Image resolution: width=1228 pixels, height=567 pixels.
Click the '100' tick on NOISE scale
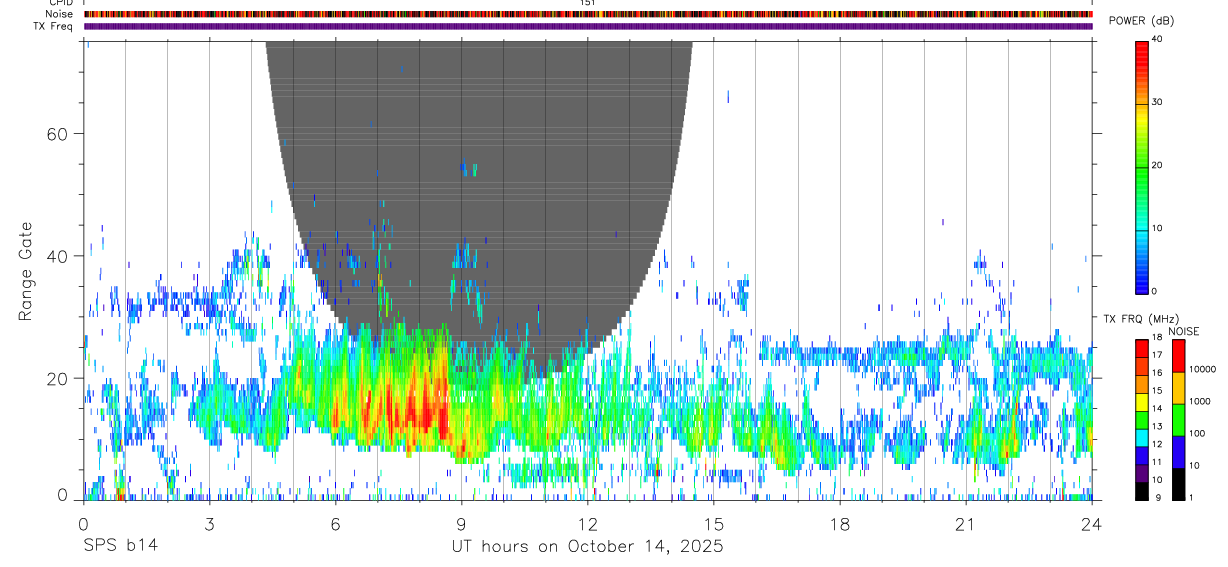pyautogui.click(x=1196, y=433)
